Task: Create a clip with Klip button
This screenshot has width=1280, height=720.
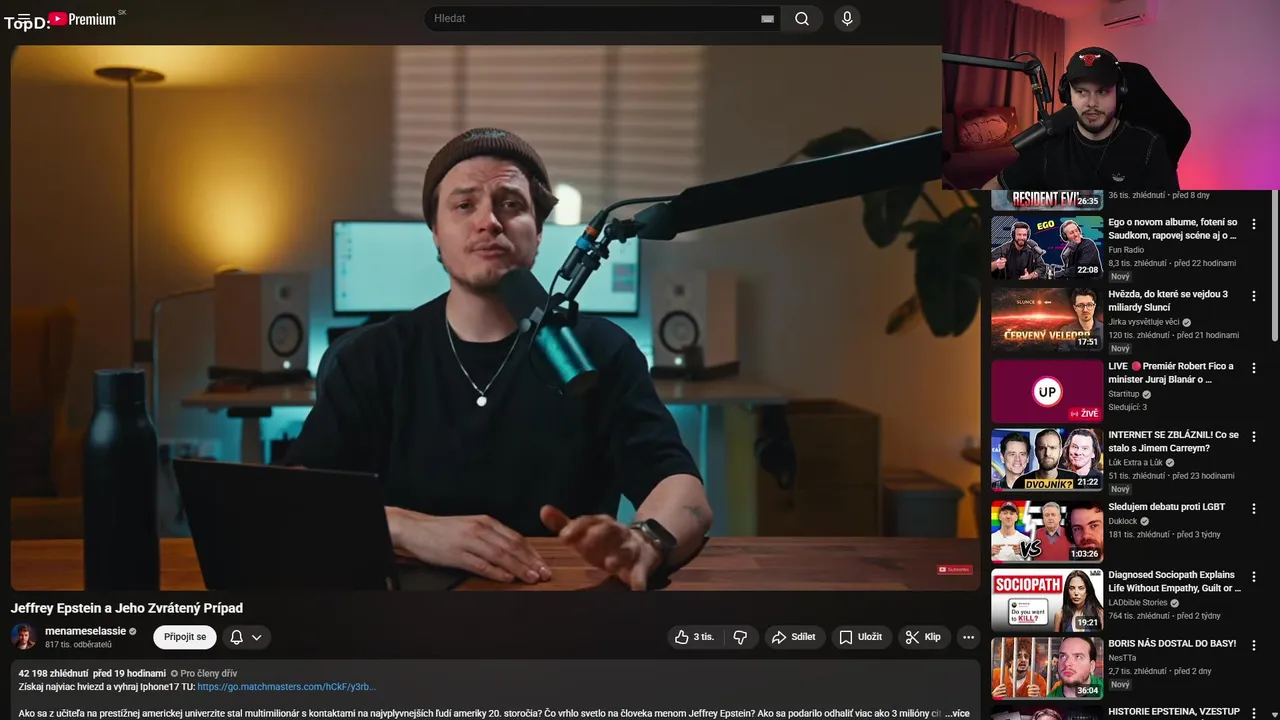Action: pos(923,637)
